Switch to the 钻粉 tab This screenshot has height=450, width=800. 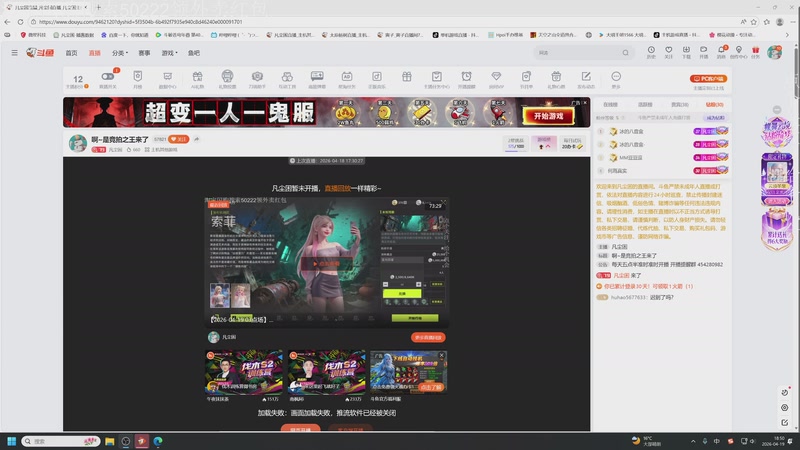click(714, 105)
